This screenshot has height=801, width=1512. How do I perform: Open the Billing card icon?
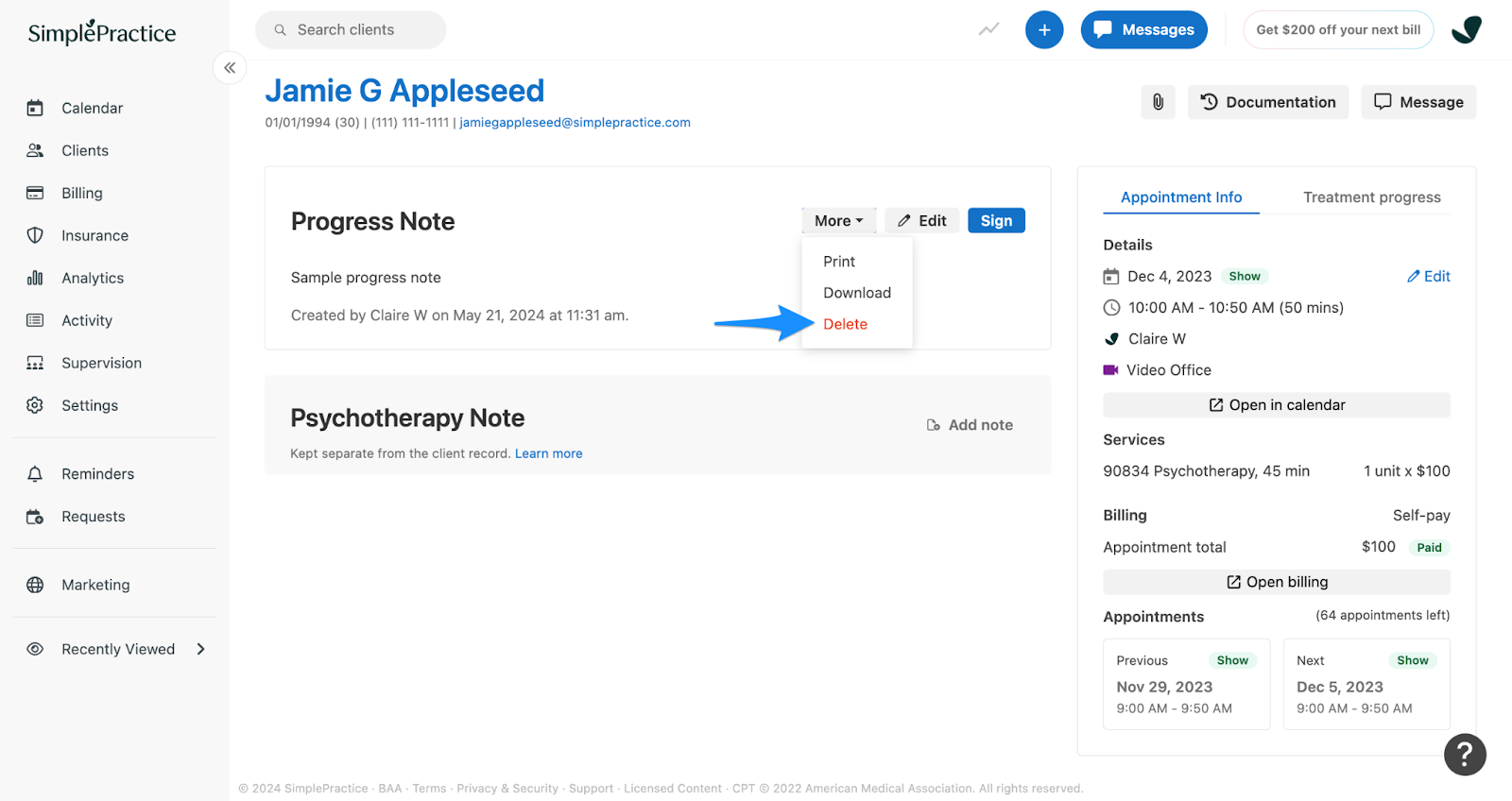coord(35,193)
